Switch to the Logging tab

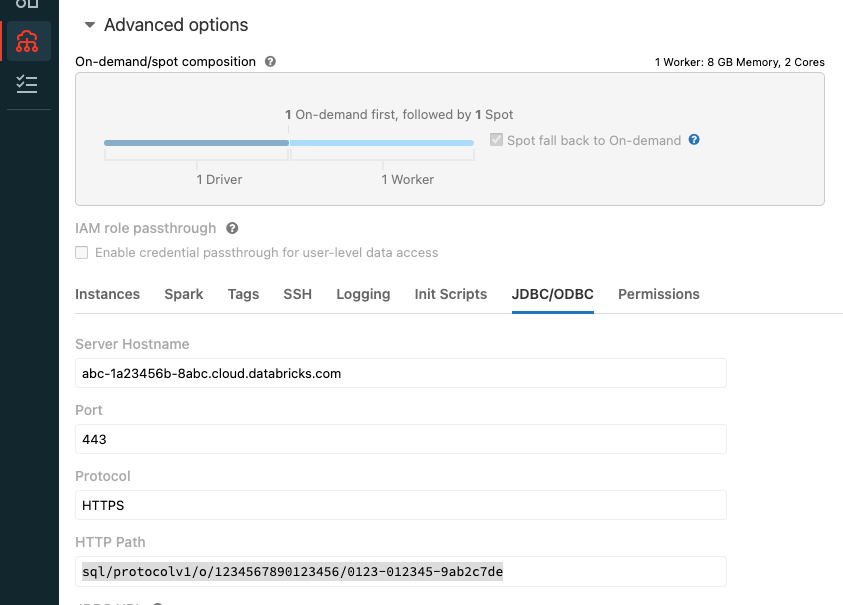point(363,294)
